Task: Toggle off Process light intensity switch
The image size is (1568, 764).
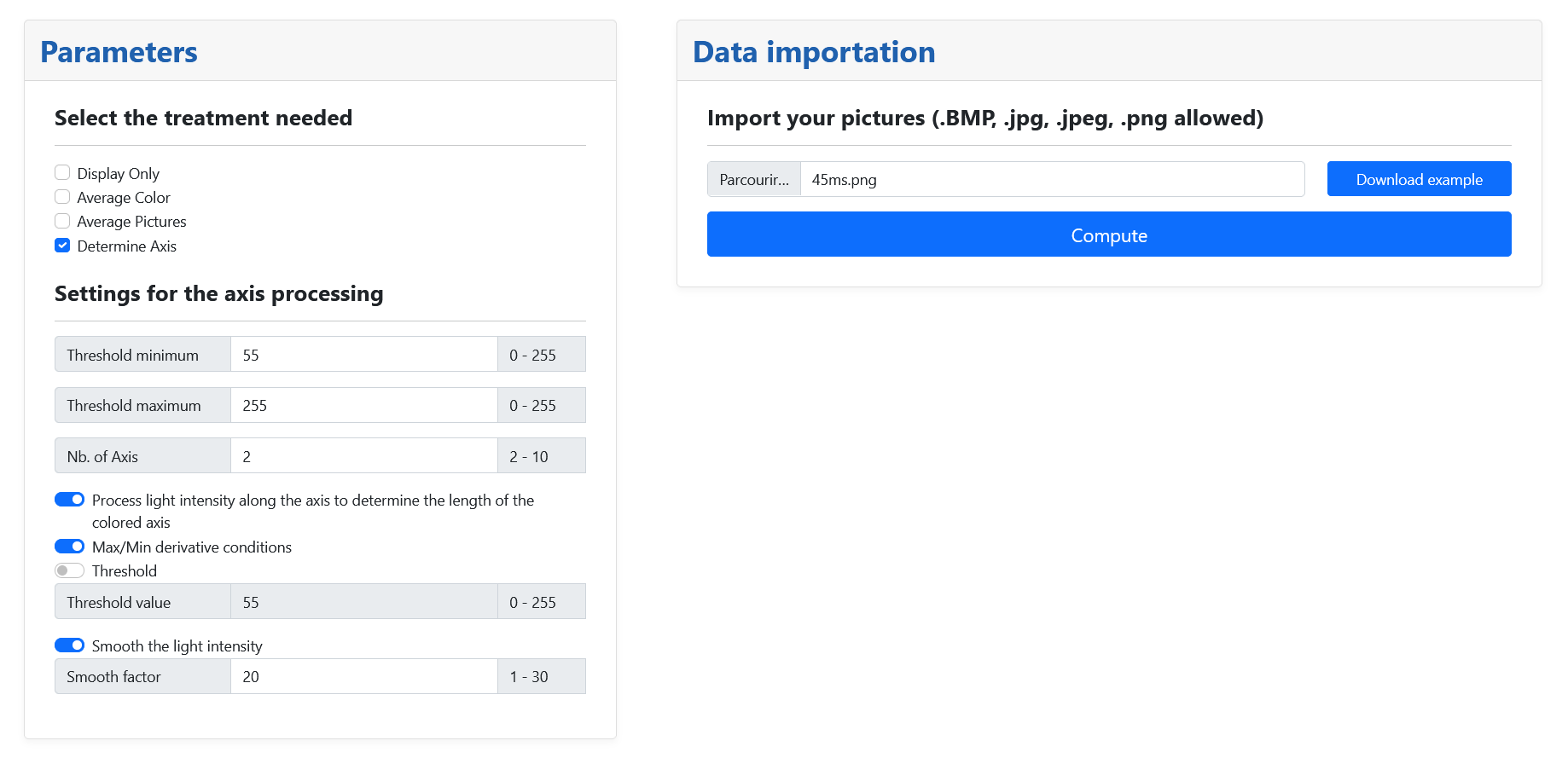Action: click(69, 500)
